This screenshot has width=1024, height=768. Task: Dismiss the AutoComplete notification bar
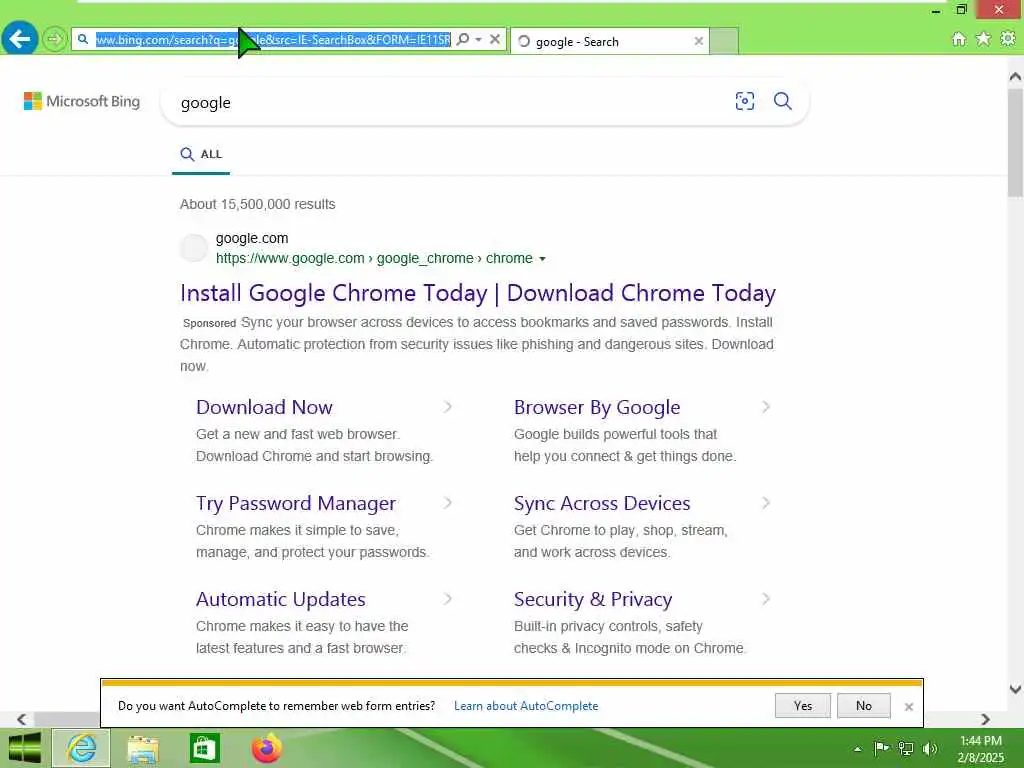click(x=908, y=707)
